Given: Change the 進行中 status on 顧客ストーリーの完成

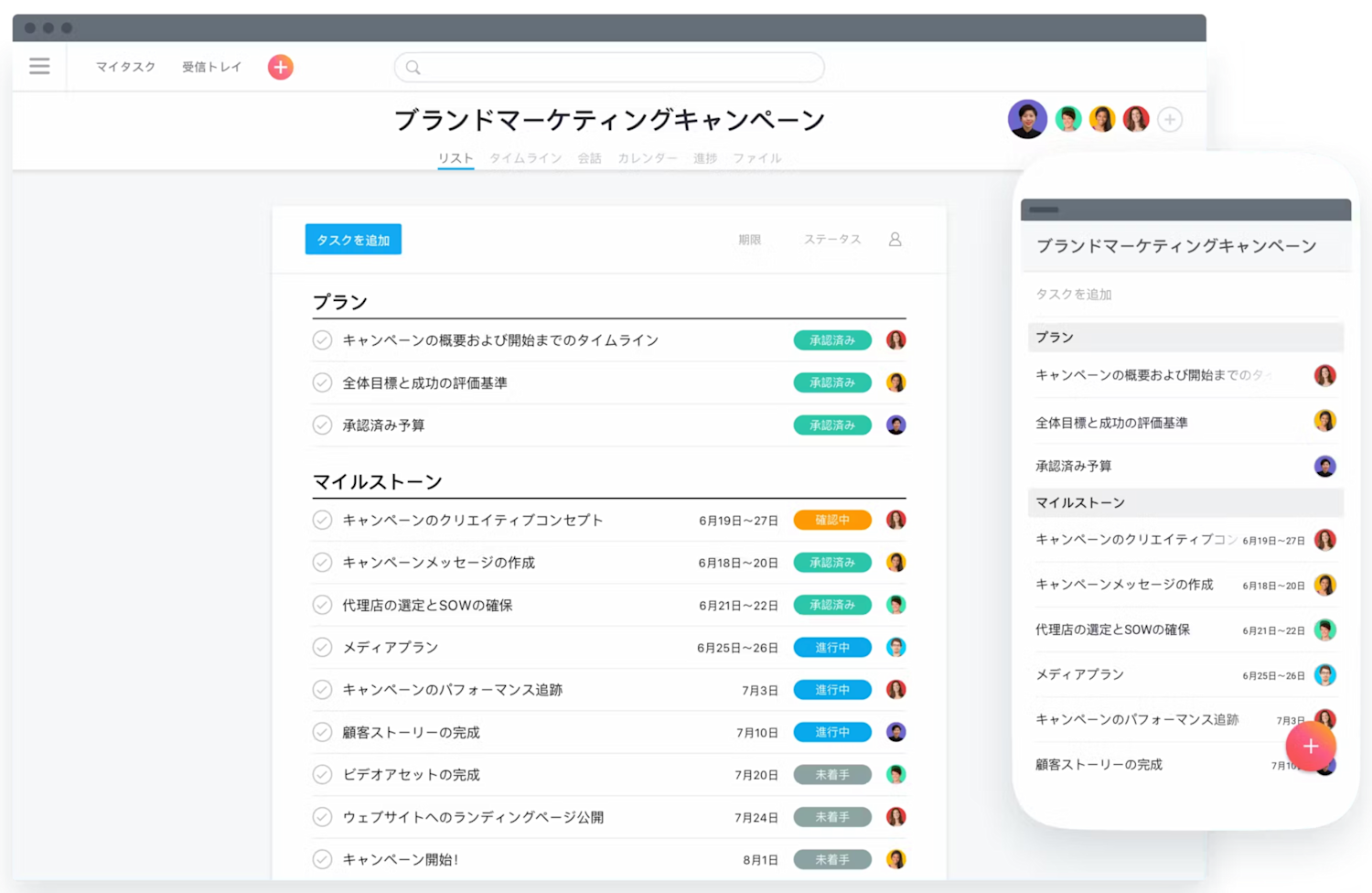Looking at the screenshot, I should tap(831, 732).
